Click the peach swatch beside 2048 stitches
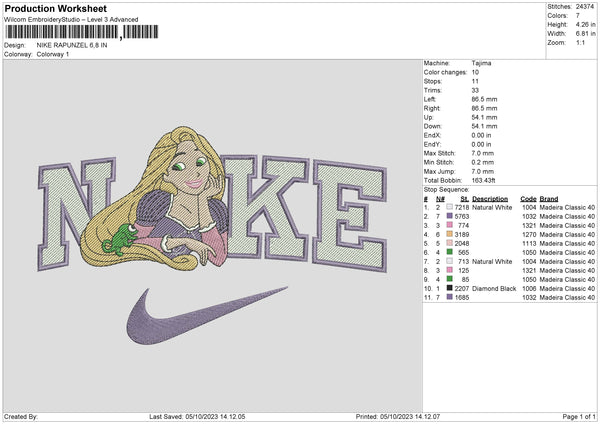 [x=449, y=243]
